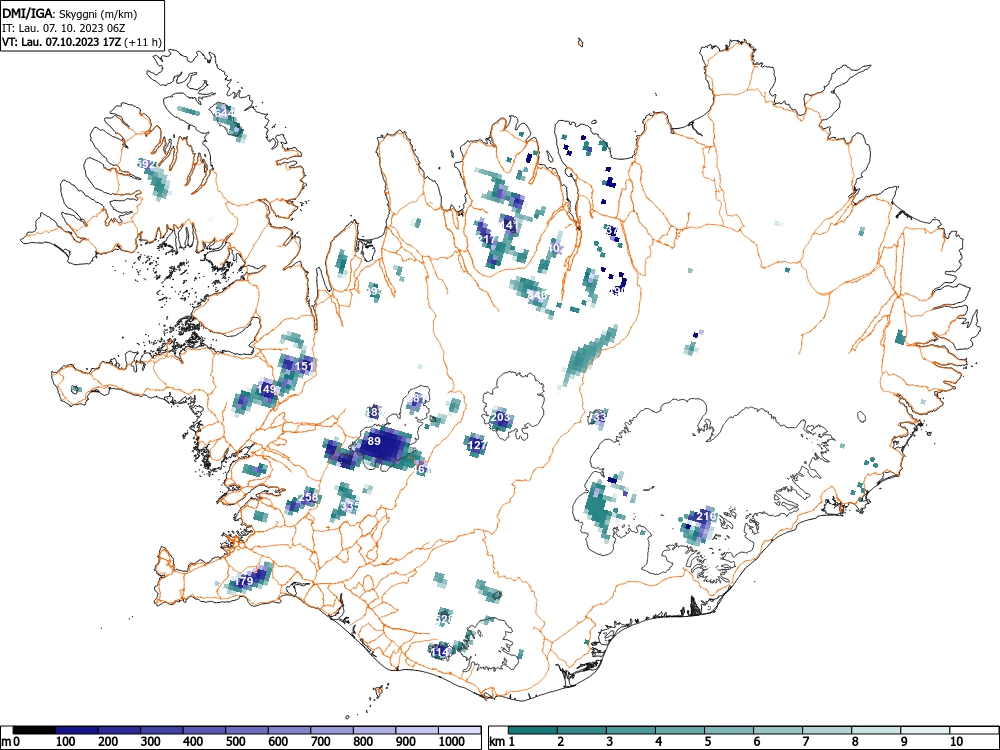Click the map value label '592'
Viewport: 1000px width, 750px height.
click(147, 165)
